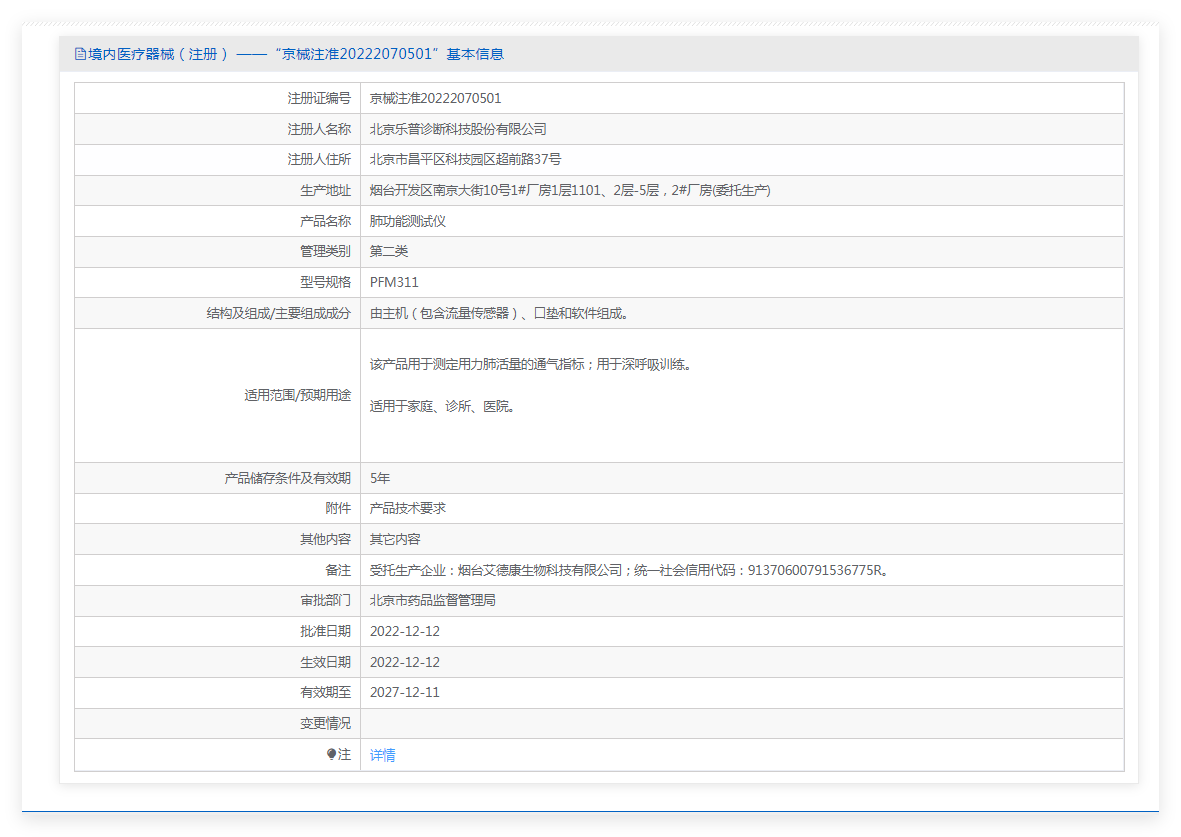The height and width of the screenshot is (837, 1181).
Task: Click the line 适用于家庭、诊所、医院
Action: tap(442, 407)
